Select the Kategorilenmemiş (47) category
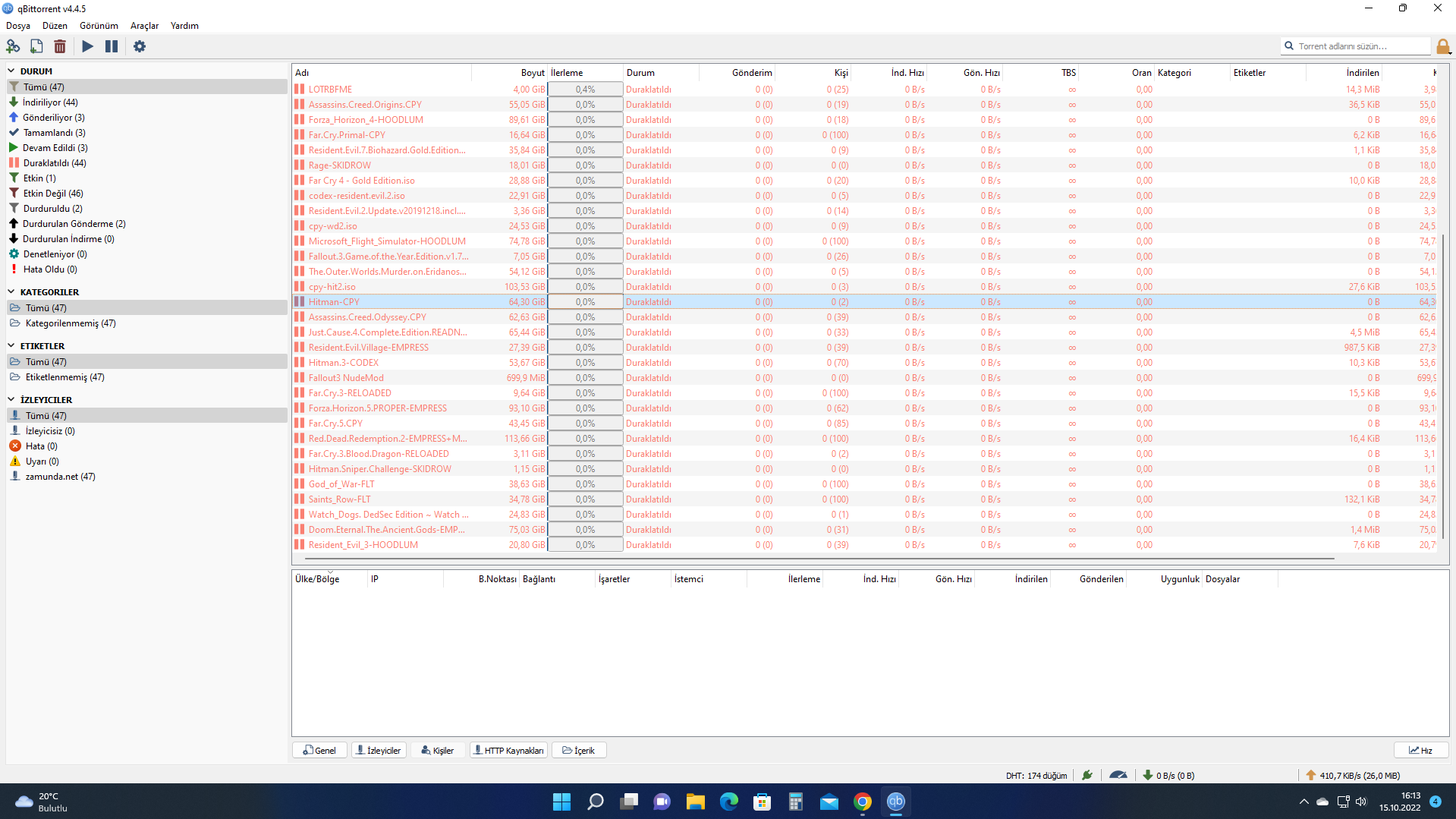Image resolution: width=1456 pixels, height=819 pixels. coord(147,323)
